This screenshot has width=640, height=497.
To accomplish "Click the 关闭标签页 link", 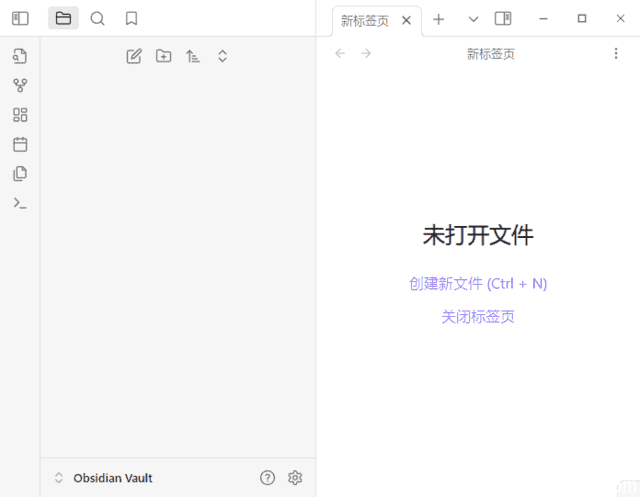I will point(478,317).
